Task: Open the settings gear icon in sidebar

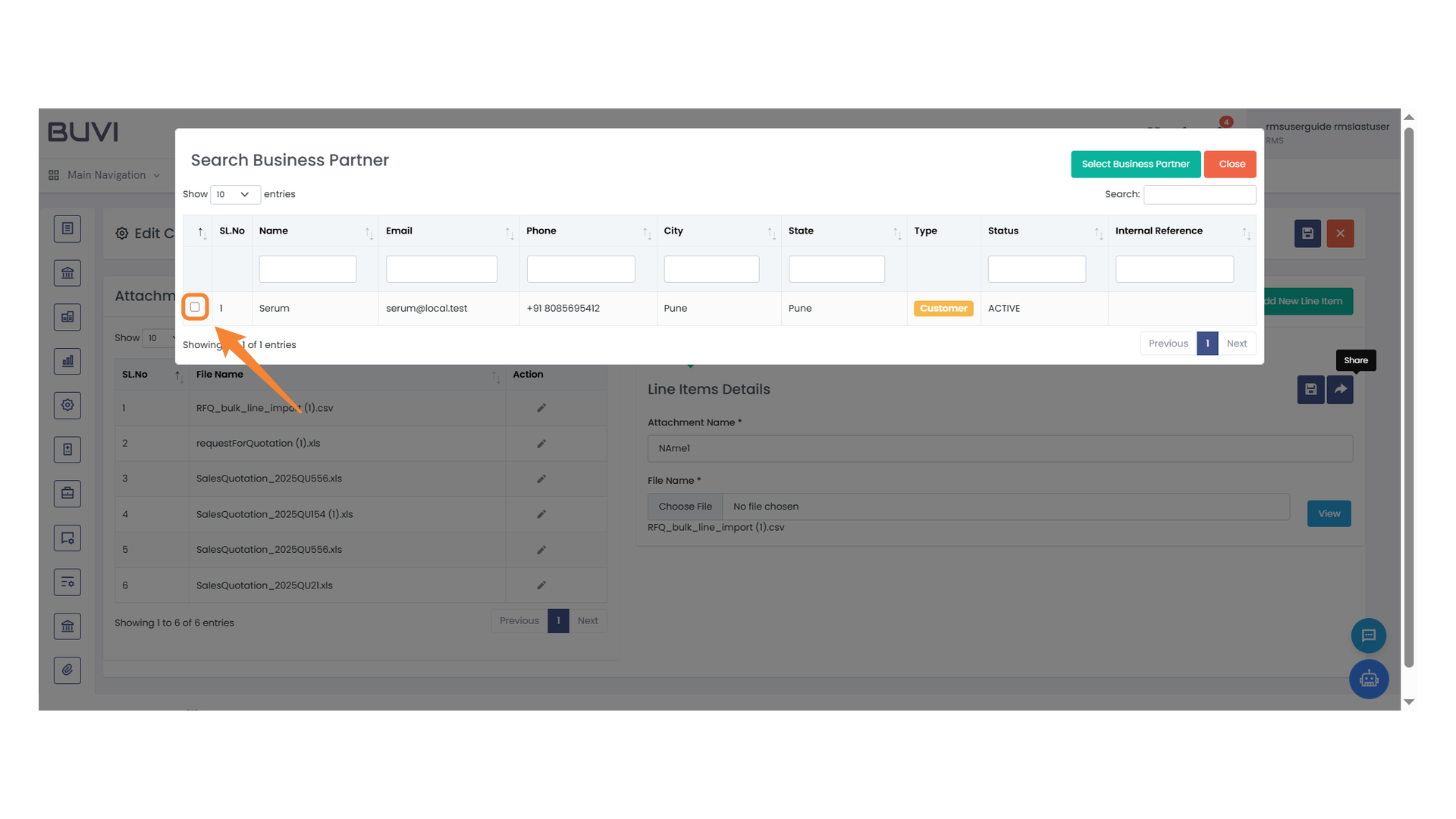Action: pos(67,405)
